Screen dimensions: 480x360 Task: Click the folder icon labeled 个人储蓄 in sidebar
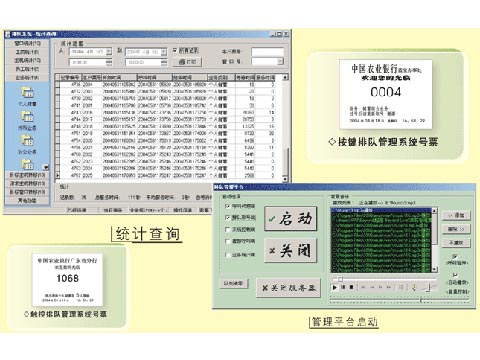pos(27,92)
